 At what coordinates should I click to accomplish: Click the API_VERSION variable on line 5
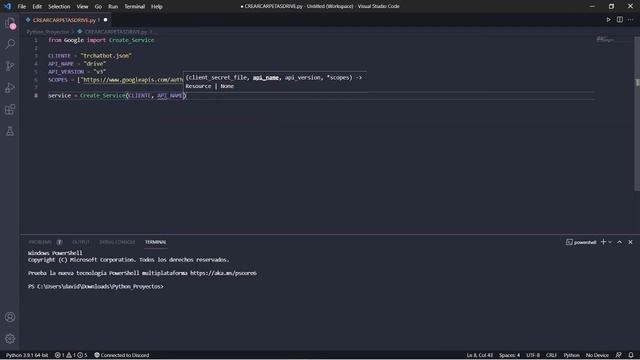click(66, 71)
